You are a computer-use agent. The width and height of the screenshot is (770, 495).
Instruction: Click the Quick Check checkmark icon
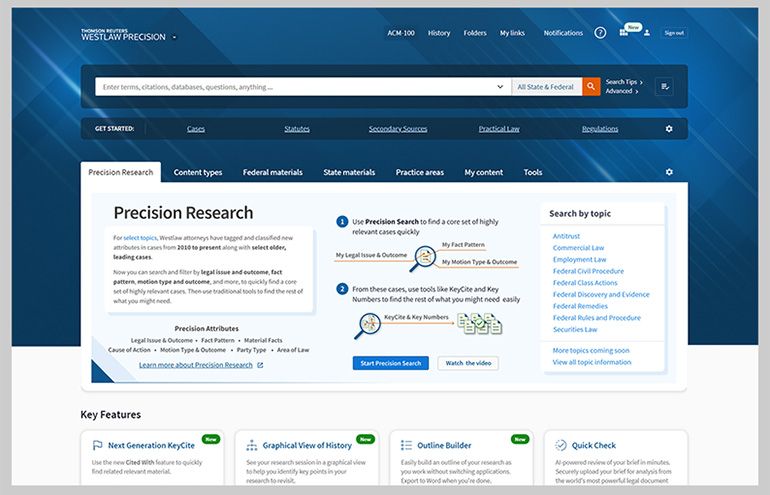(561, 446)
